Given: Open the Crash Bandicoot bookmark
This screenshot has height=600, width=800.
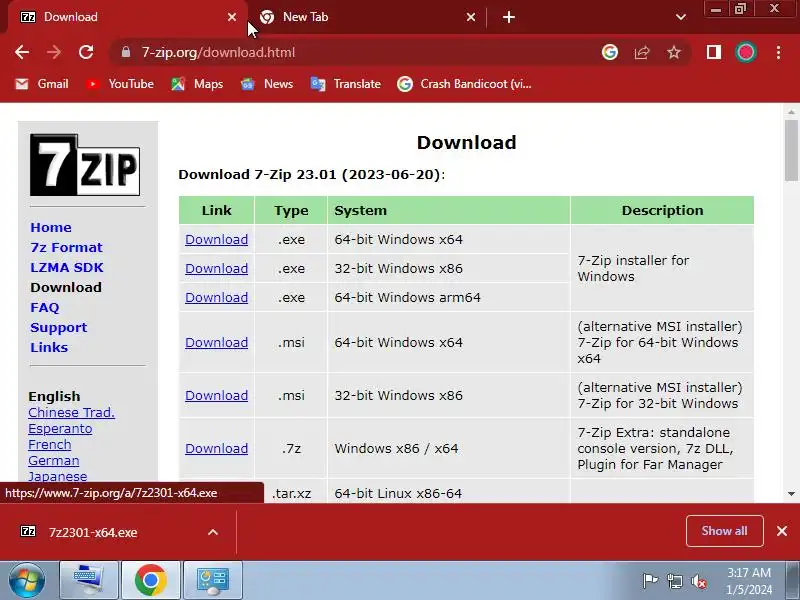Looking at the screenshot, I should tap(464, 84).
